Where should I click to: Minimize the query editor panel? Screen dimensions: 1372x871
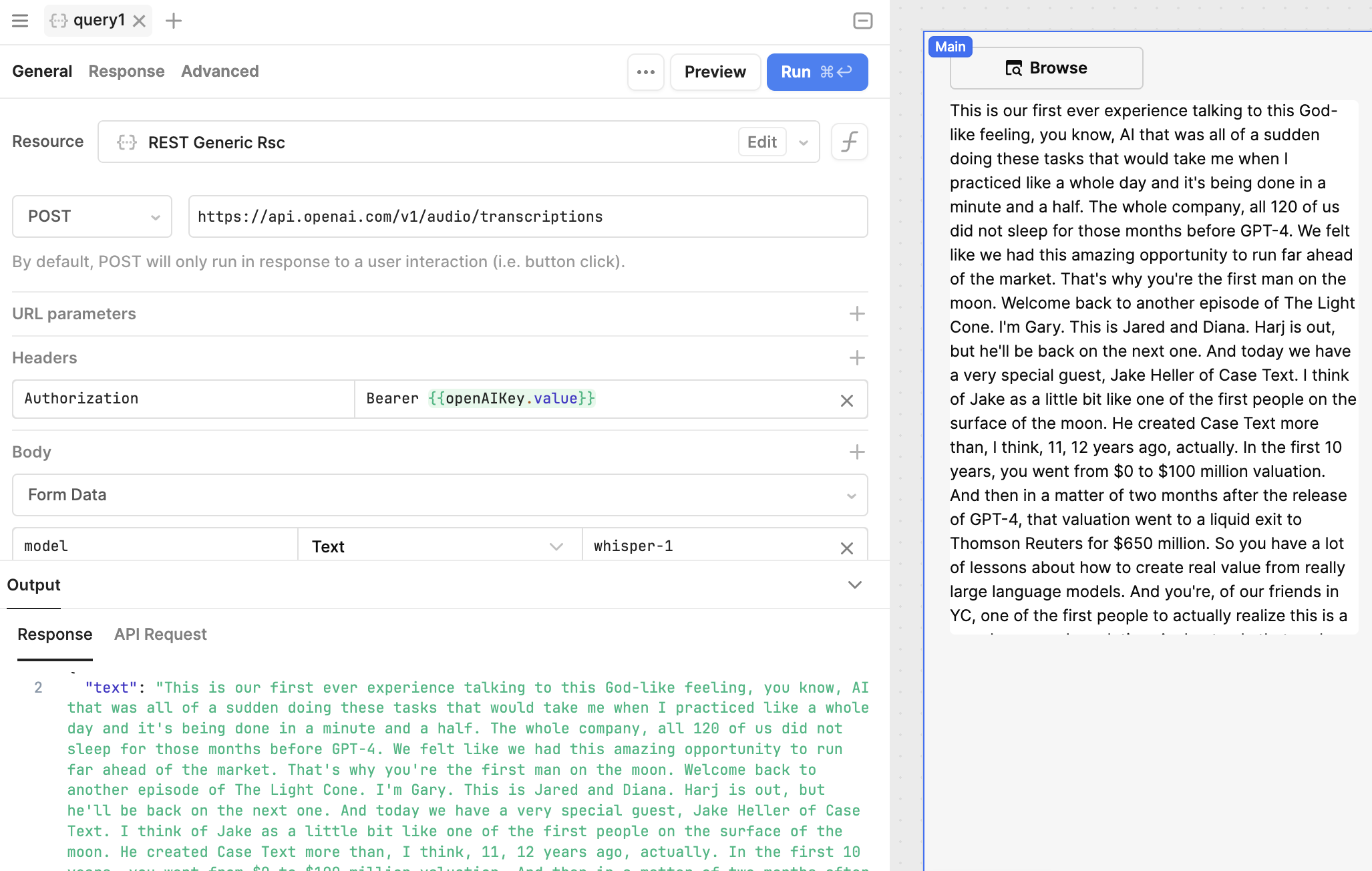click(x=862, y=21)
